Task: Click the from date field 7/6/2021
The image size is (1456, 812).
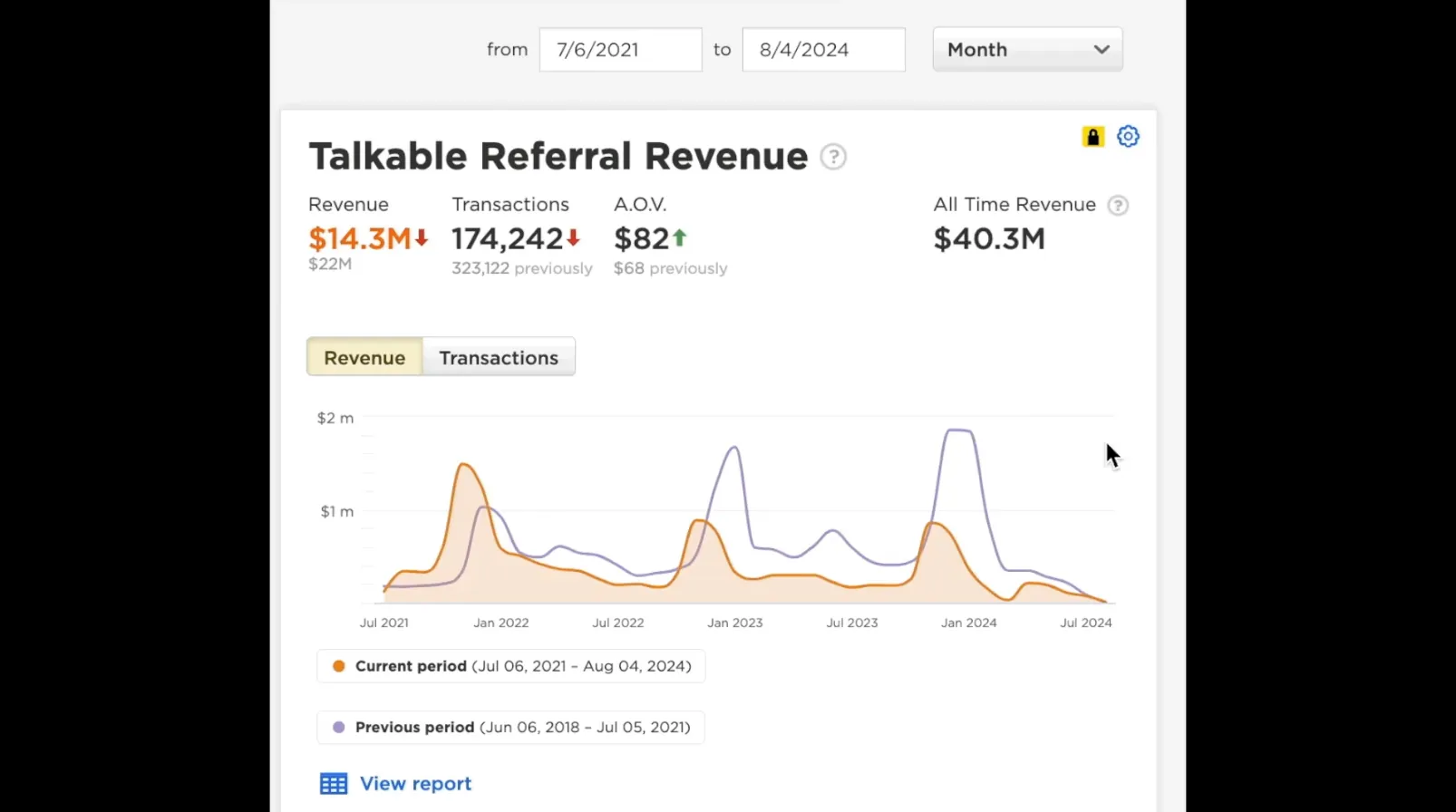Action: tap(621, 50)
